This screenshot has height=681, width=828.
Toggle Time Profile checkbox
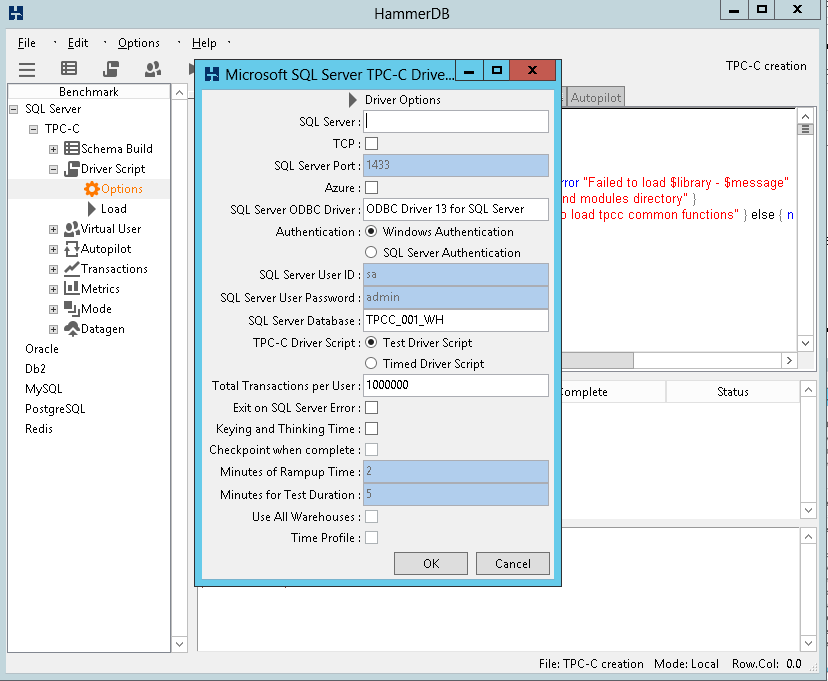[372, 537]
